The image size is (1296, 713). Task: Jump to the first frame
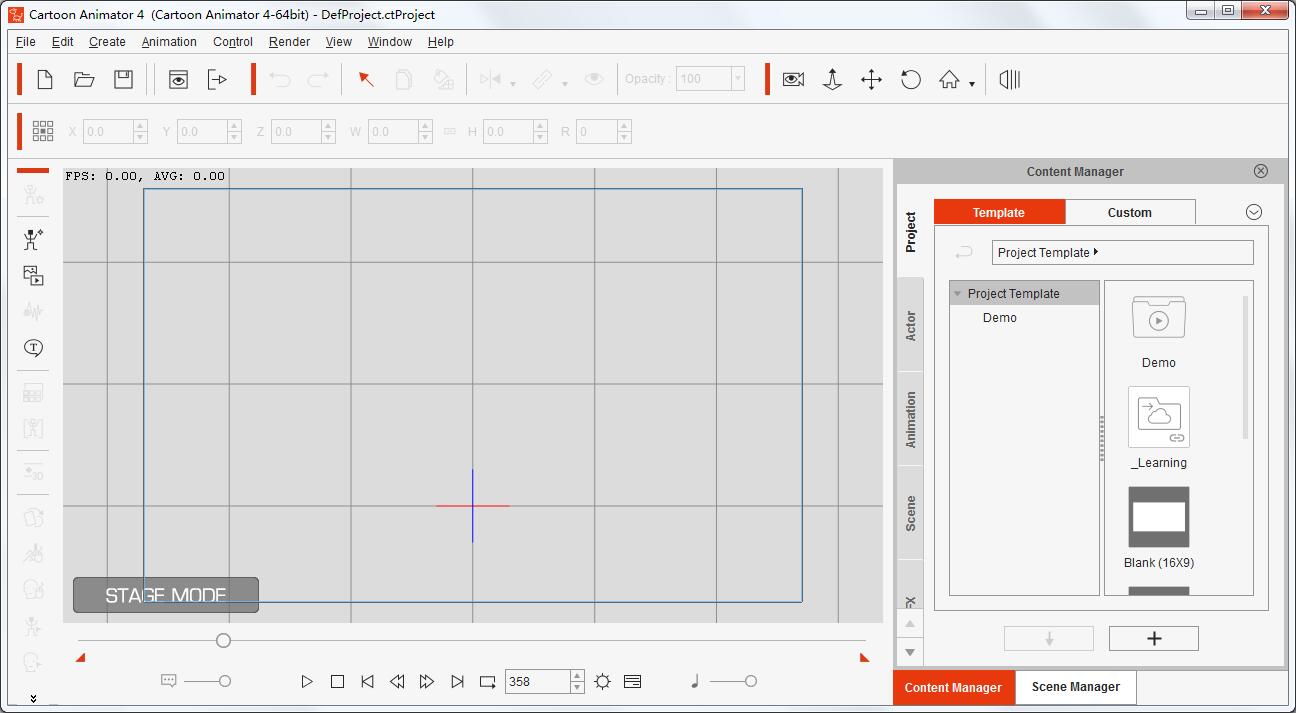[367, 681]
